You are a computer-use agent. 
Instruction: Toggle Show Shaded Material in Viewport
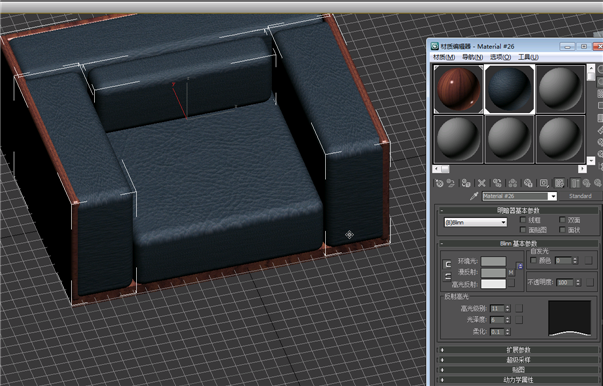point(559,183)
